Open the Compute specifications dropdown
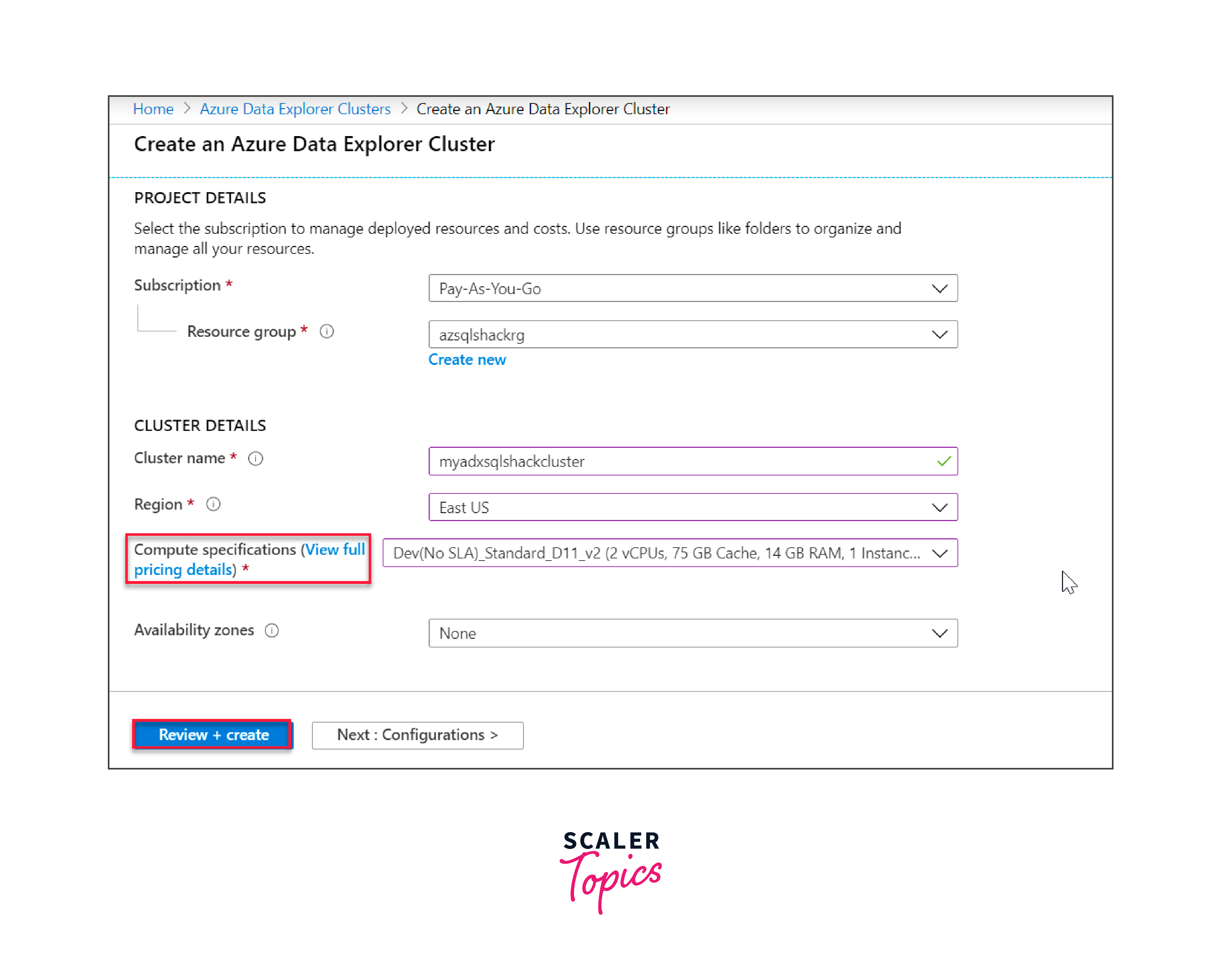 tap(670, 553)
